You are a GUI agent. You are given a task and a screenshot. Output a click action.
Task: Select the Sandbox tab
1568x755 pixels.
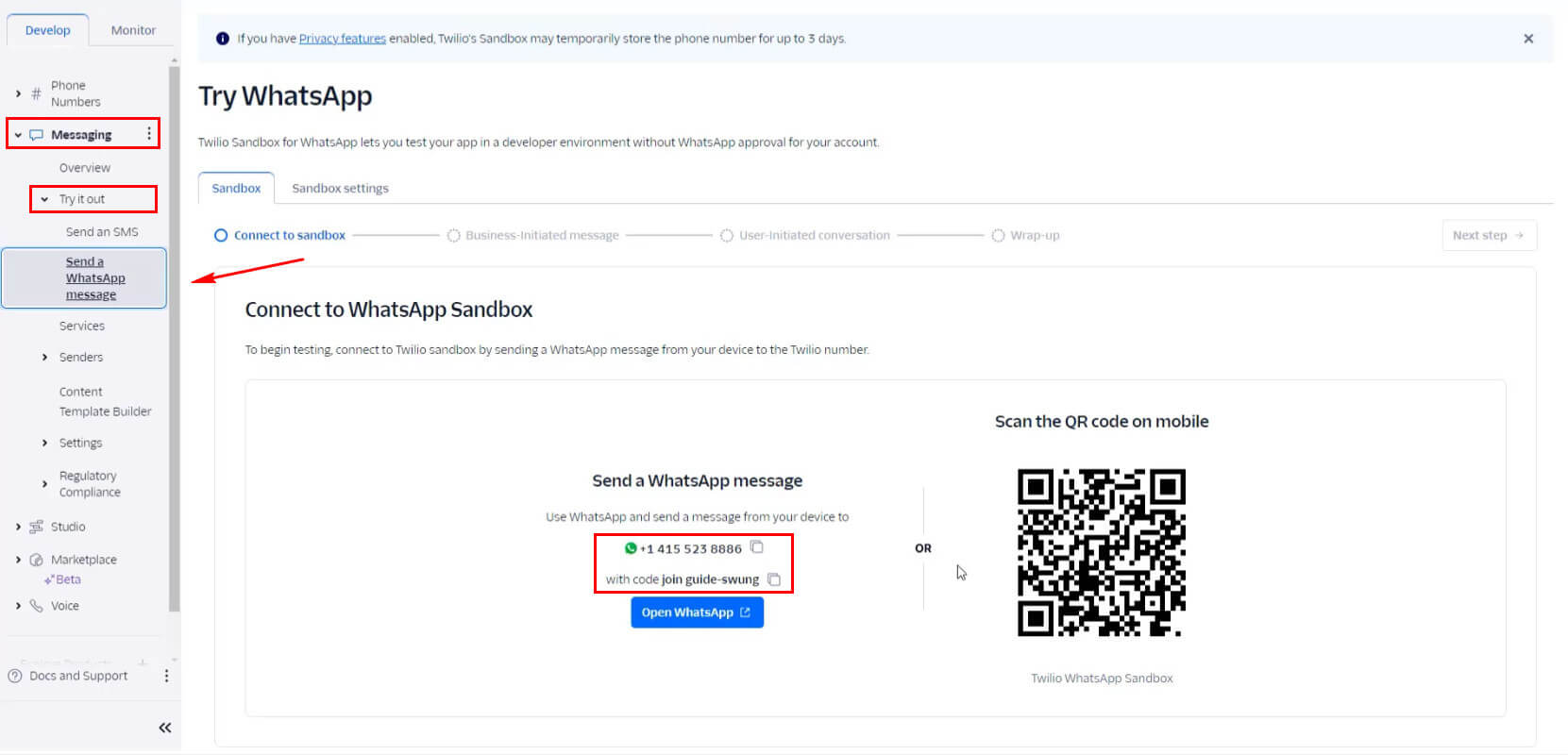point(236,188)
